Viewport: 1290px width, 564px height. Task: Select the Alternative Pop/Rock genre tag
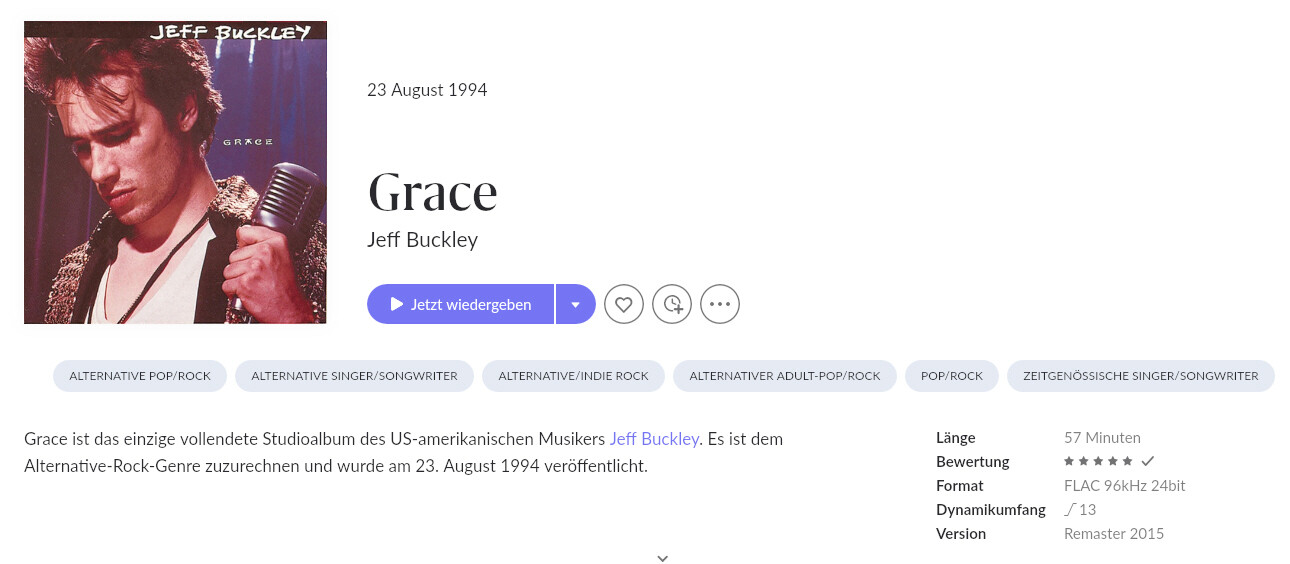[140, 376]
